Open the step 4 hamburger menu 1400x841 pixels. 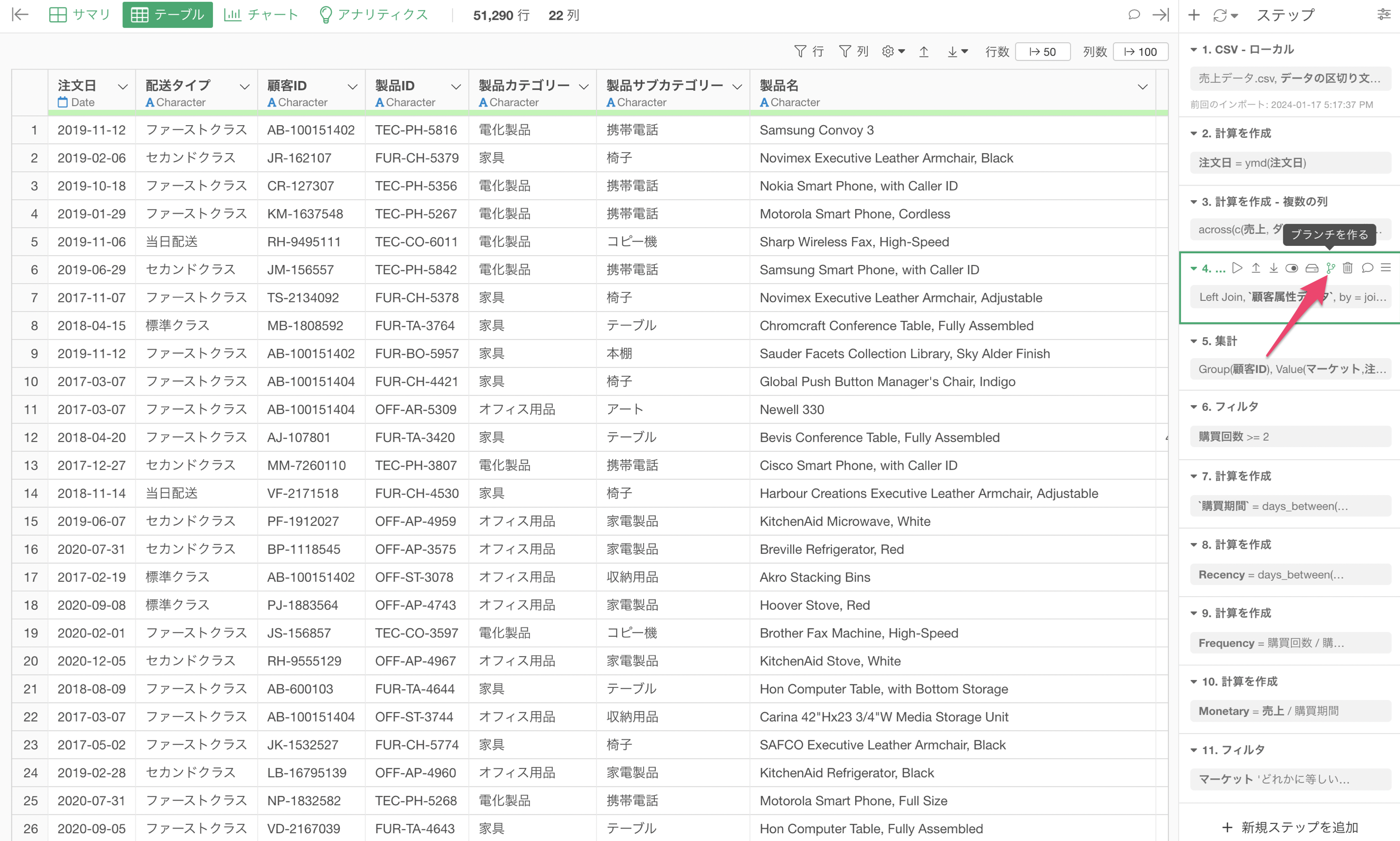1386,267
